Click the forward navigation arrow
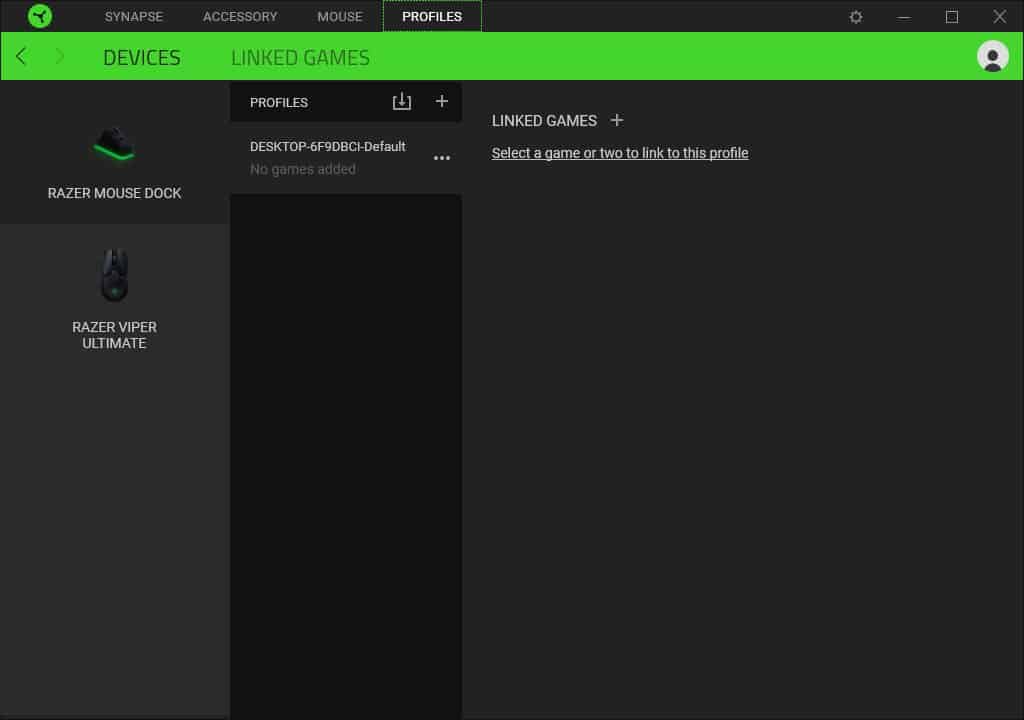 60,56
